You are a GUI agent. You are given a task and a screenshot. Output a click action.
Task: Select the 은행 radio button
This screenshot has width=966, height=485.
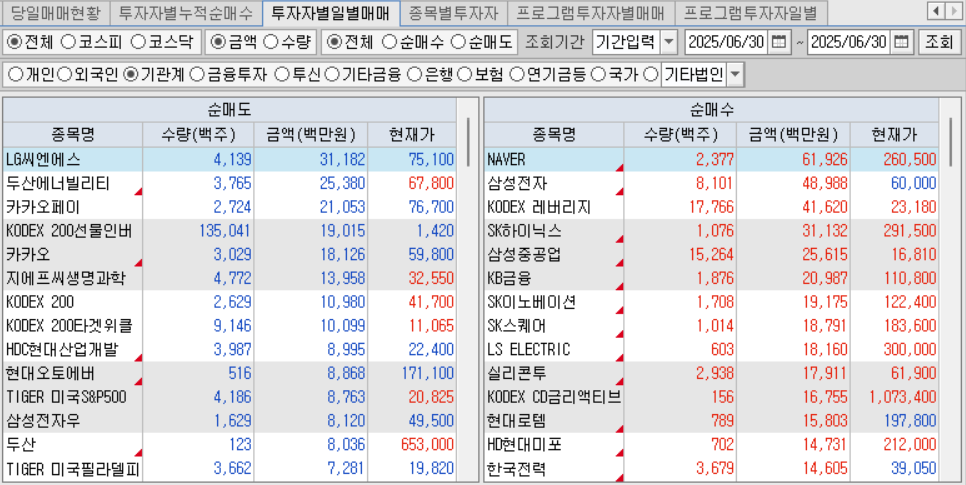(x=415, y=75)
